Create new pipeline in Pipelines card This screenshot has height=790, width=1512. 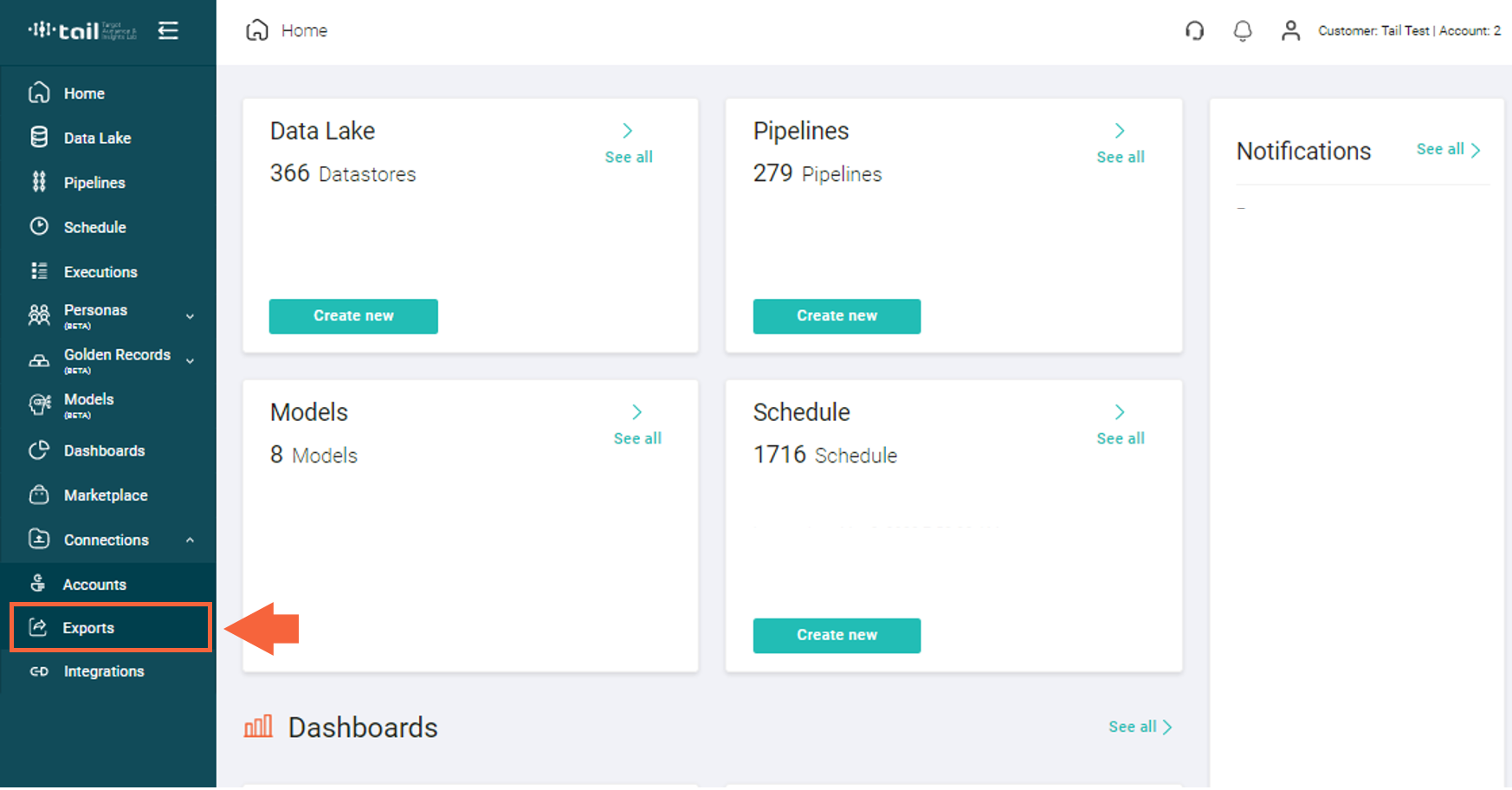pyautogui.click(x=837, y=316)
